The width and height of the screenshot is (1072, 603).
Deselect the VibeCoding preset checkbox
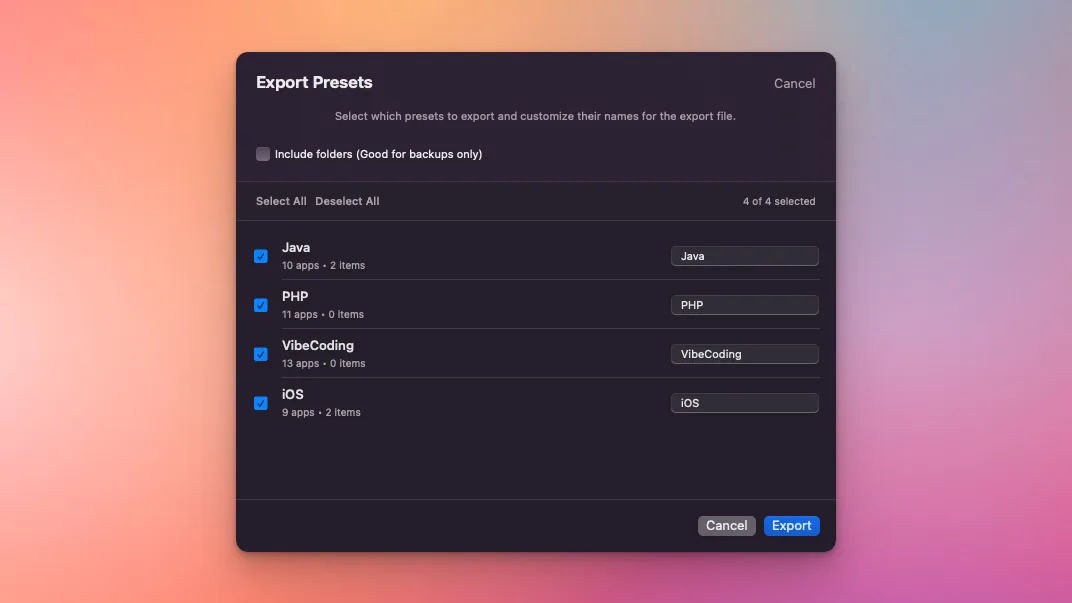pyautogui.click(x=260, y=354)
